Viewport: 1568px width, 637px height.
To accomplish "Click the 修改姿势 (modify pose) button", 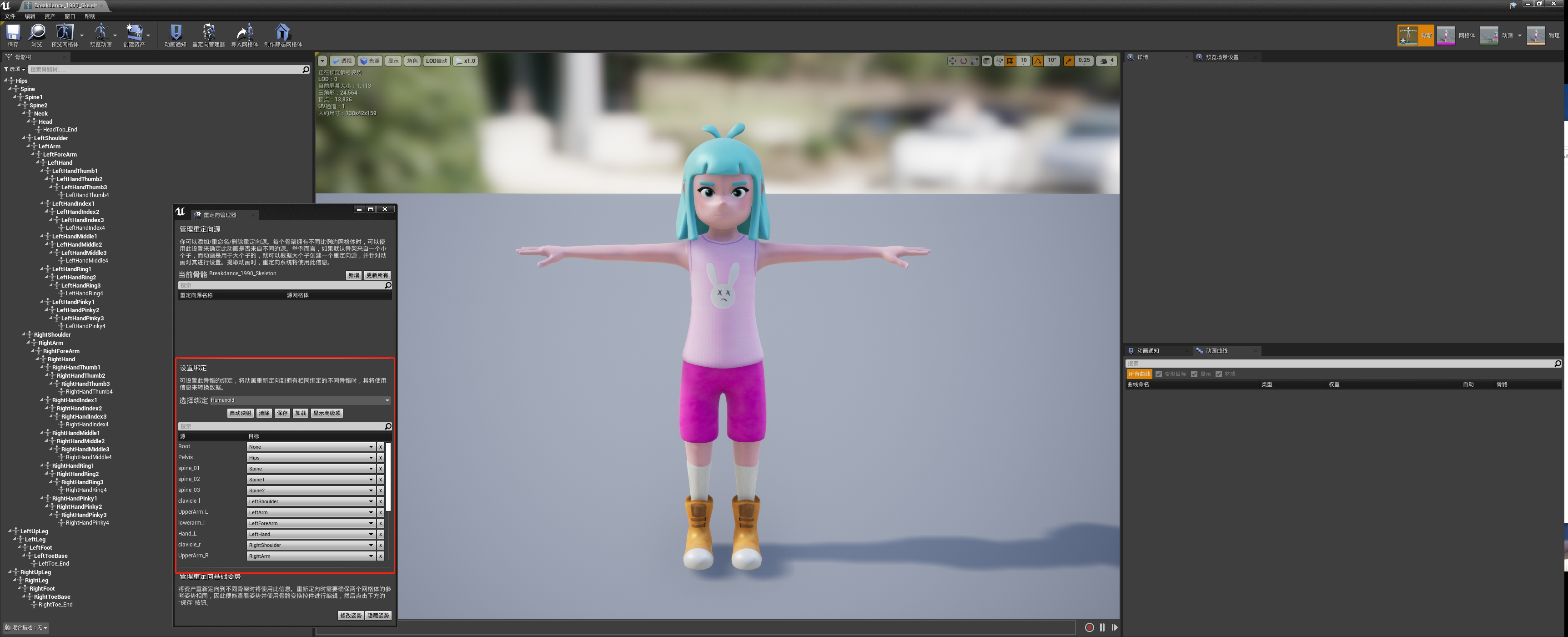I will (350, 616).
